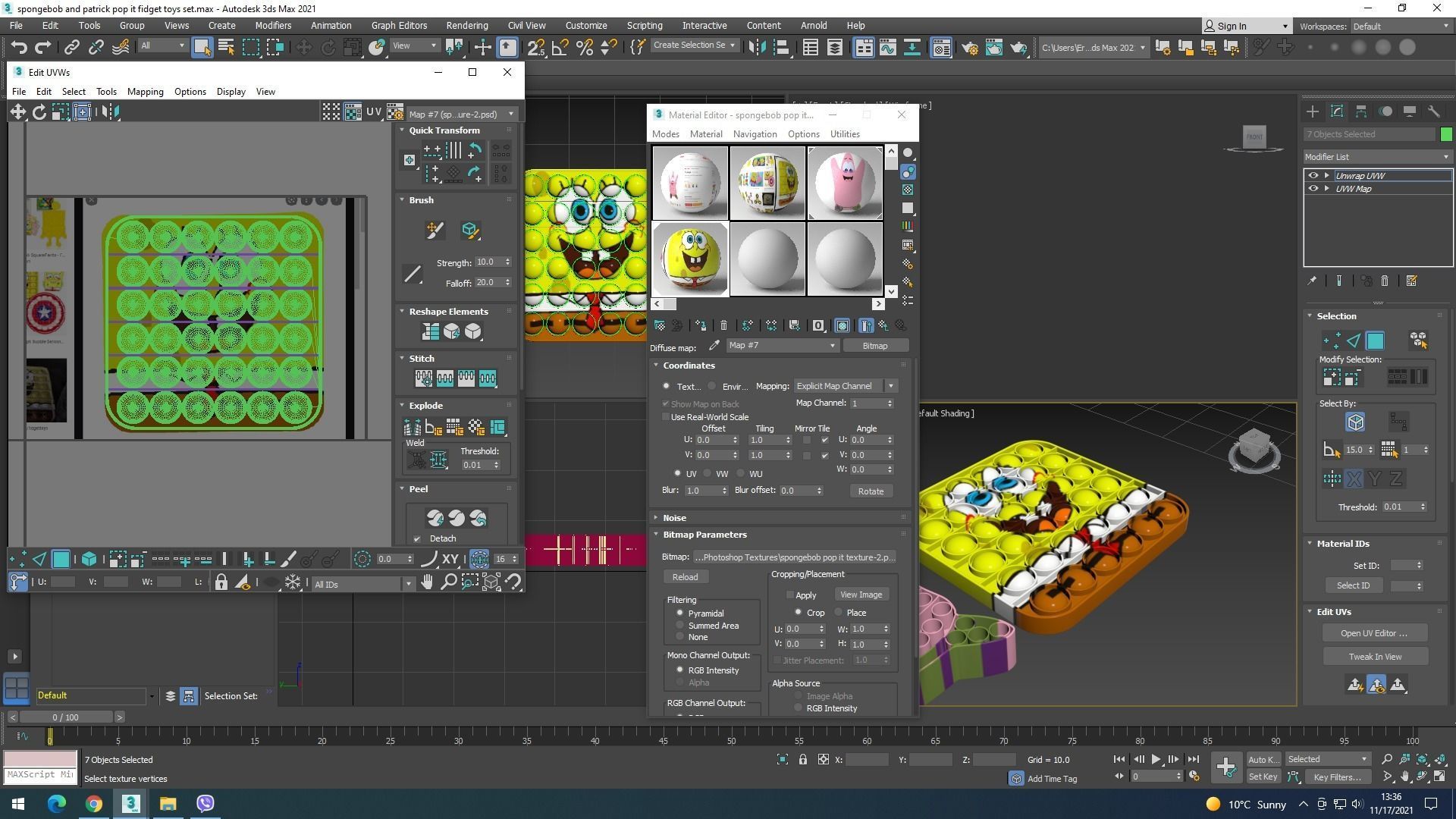
Task: Click the selection lock toggle in status bar
Action: coord(802,759)
